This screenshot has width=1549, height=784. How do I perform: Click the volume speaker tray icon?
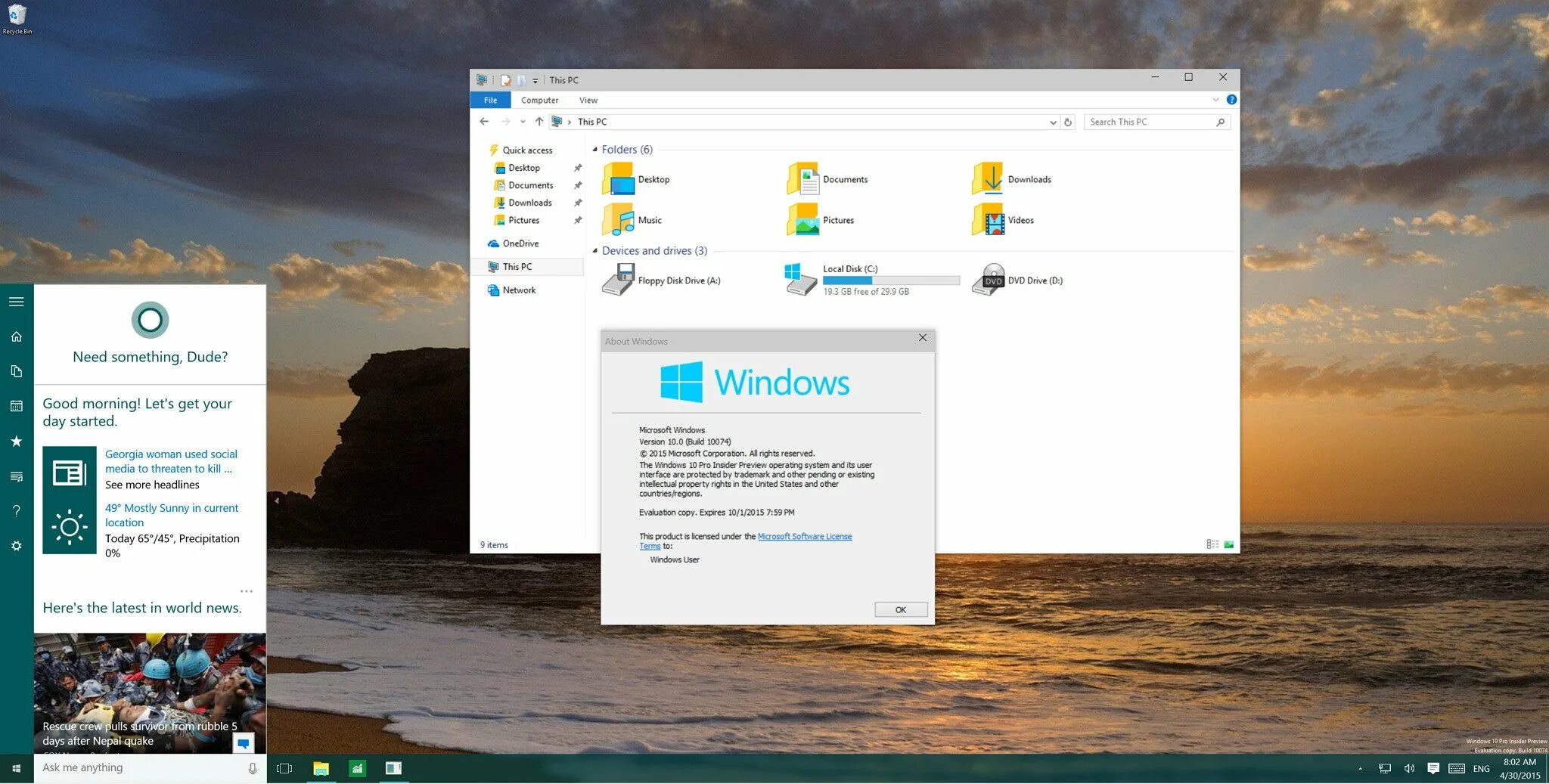tap(1409, 768)
